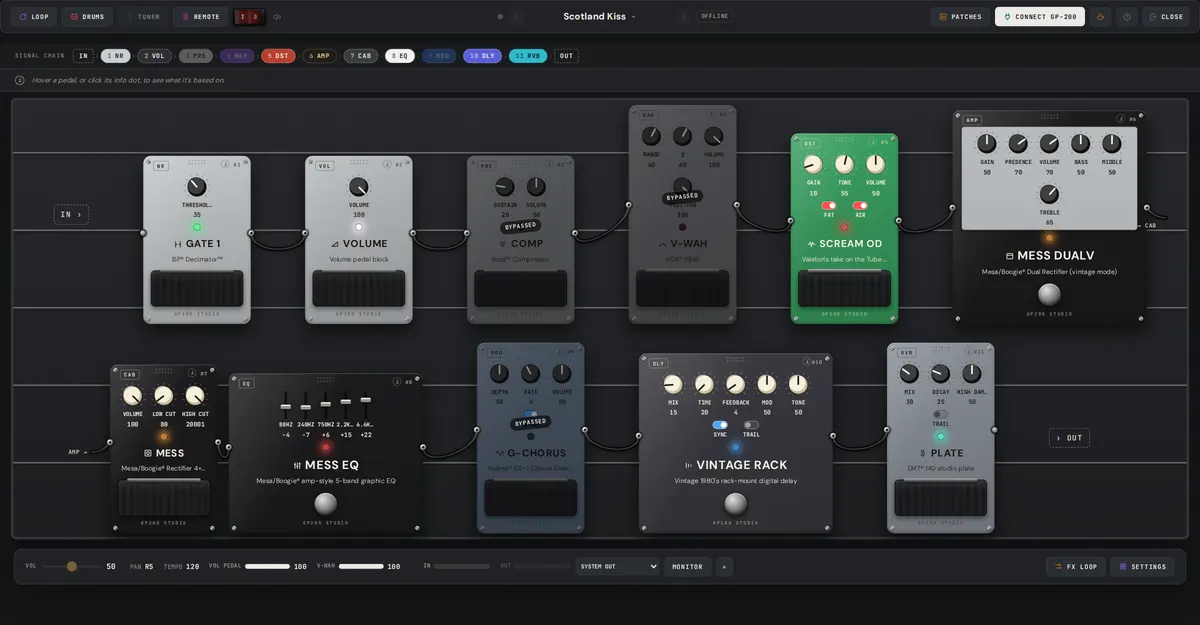Enable COMP pedal via its footswitch
Image resolution: width=1200 pixels, height=625 pixels.
point(521,289)
